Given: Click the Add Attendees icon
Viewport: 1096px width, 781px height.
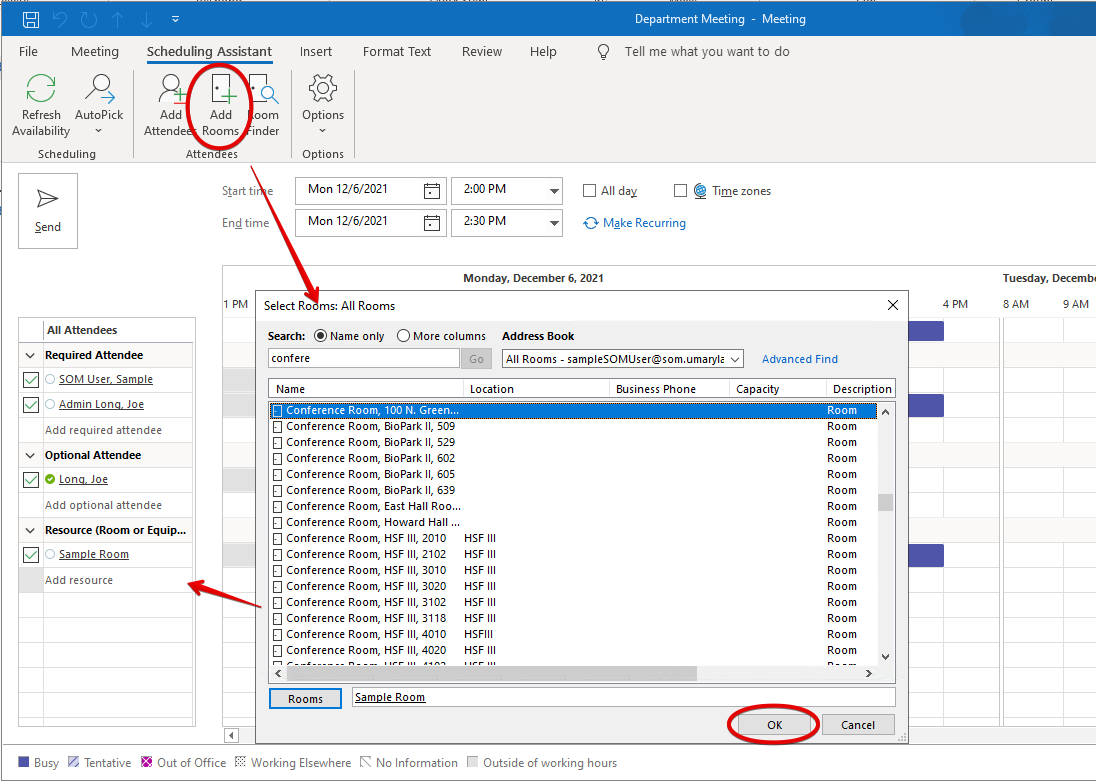Looking at the screenshot, I should (x=171, y=91).
